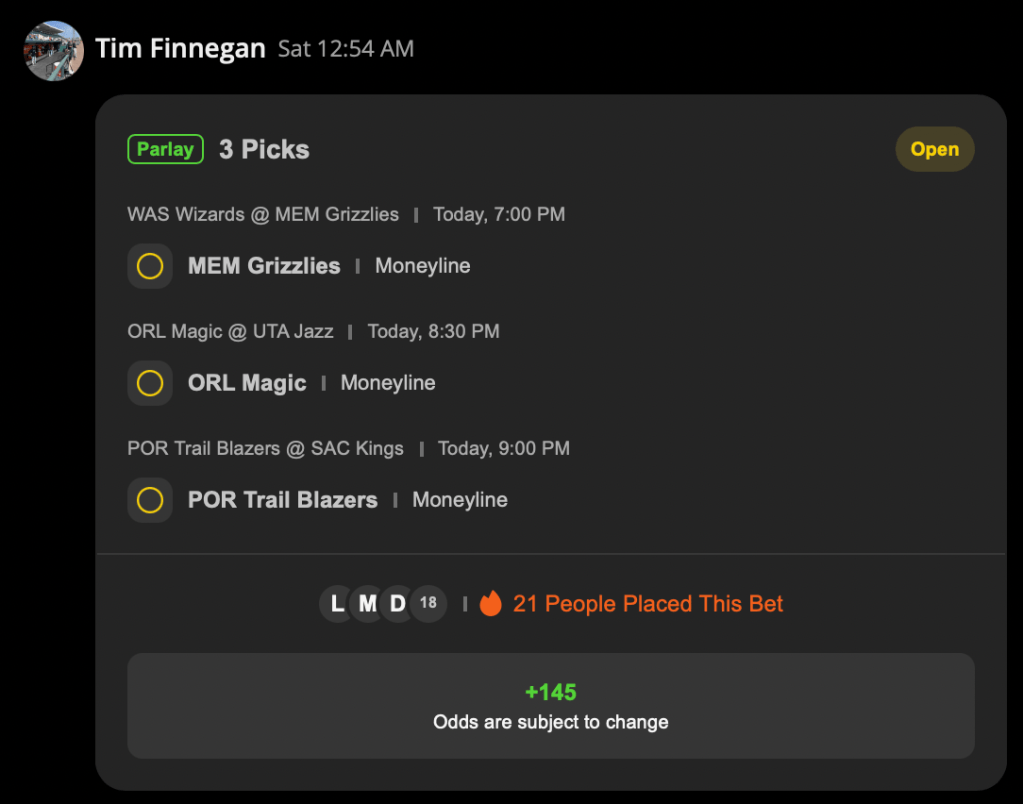Select the green Parlay badge
Image resolution: width=1023 pixels, height=804 pixels.
(165, 149)
